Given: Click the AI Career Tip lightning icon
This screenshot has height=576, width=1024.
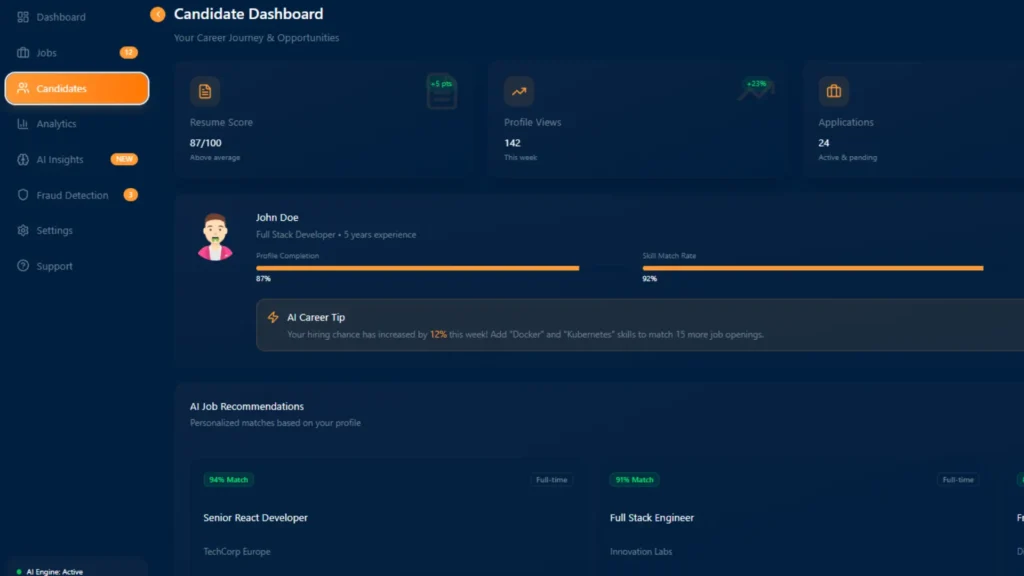Looking at the screenshot, I should click(273, 317).
